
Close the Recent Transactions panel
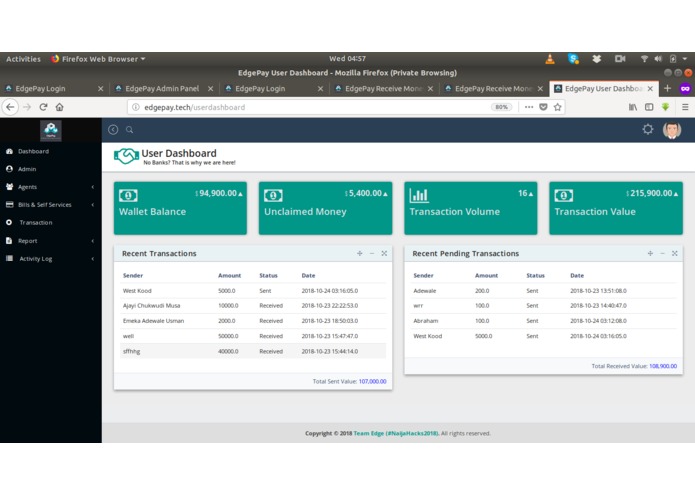[x=384, y=253]
